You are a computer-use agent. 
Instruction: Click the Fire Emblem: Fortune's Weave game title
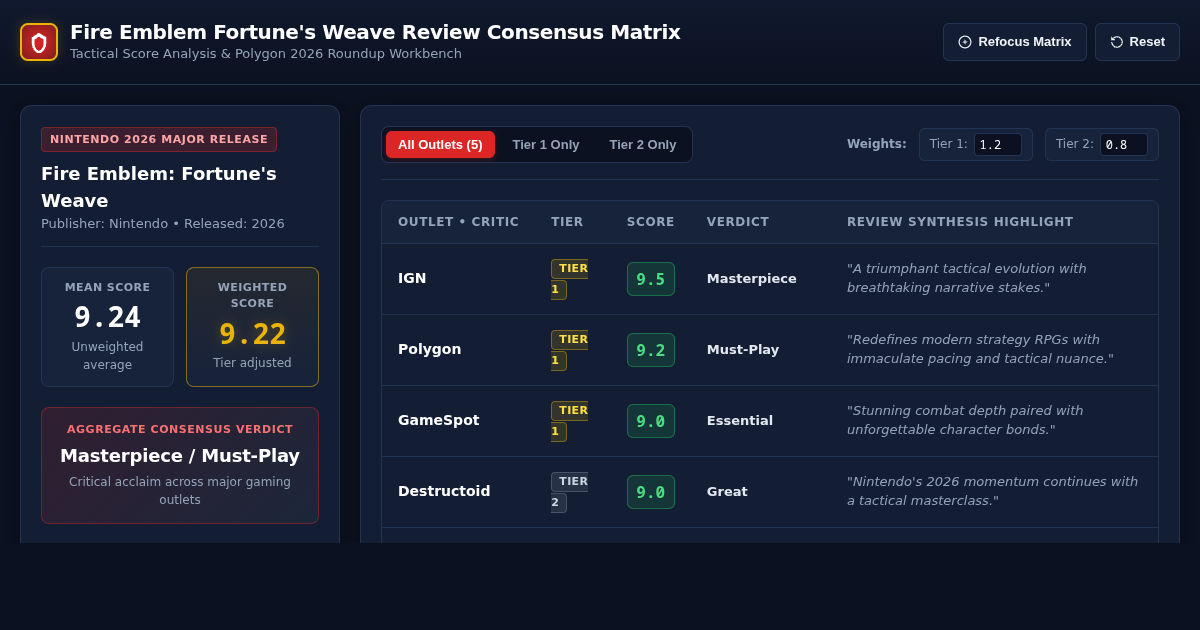[159, 187]
